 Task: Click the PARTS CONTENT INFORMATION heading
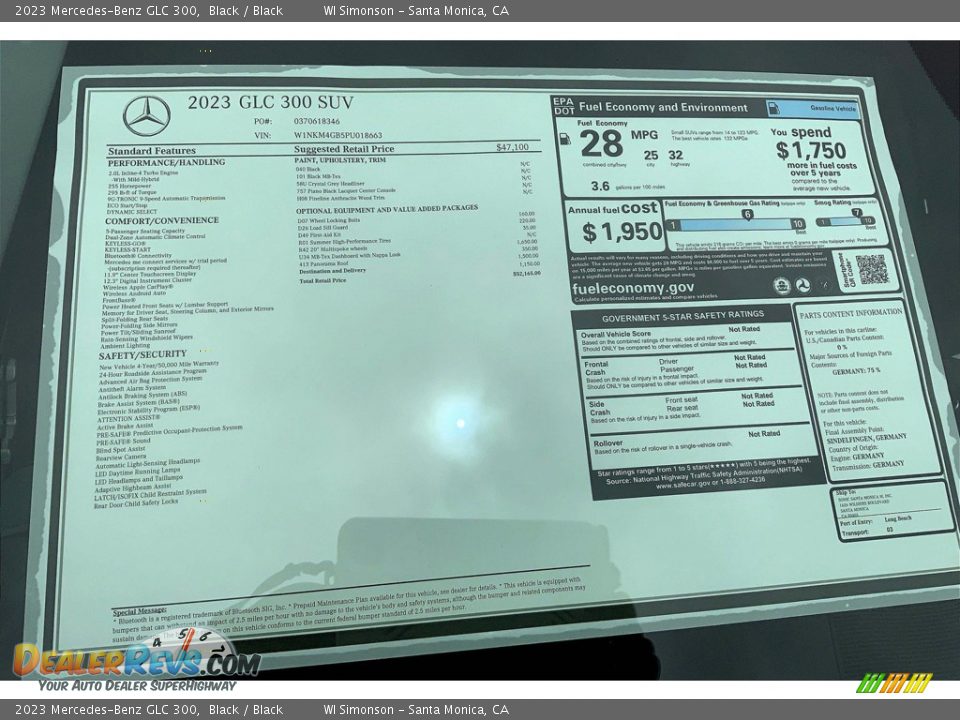click(x=850, y=313)
